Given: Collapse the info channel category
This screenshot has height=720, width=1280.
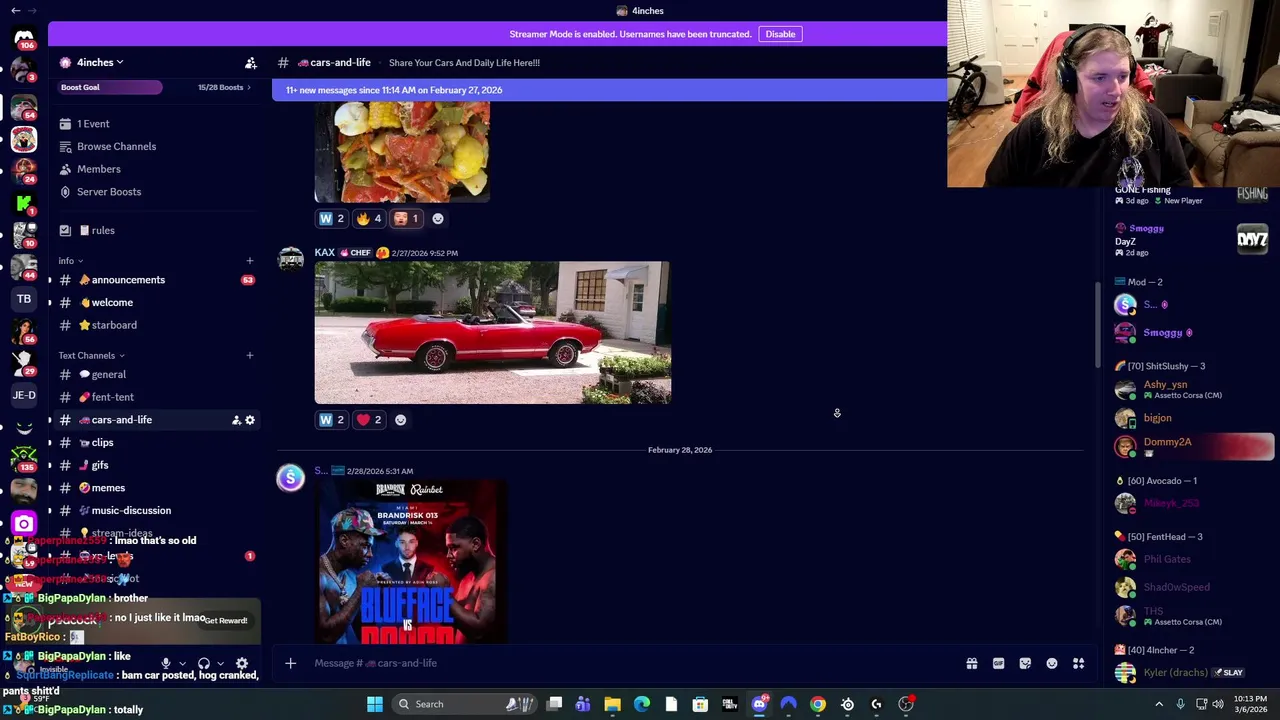Looking at the screenshot, I should click(71, 261).
